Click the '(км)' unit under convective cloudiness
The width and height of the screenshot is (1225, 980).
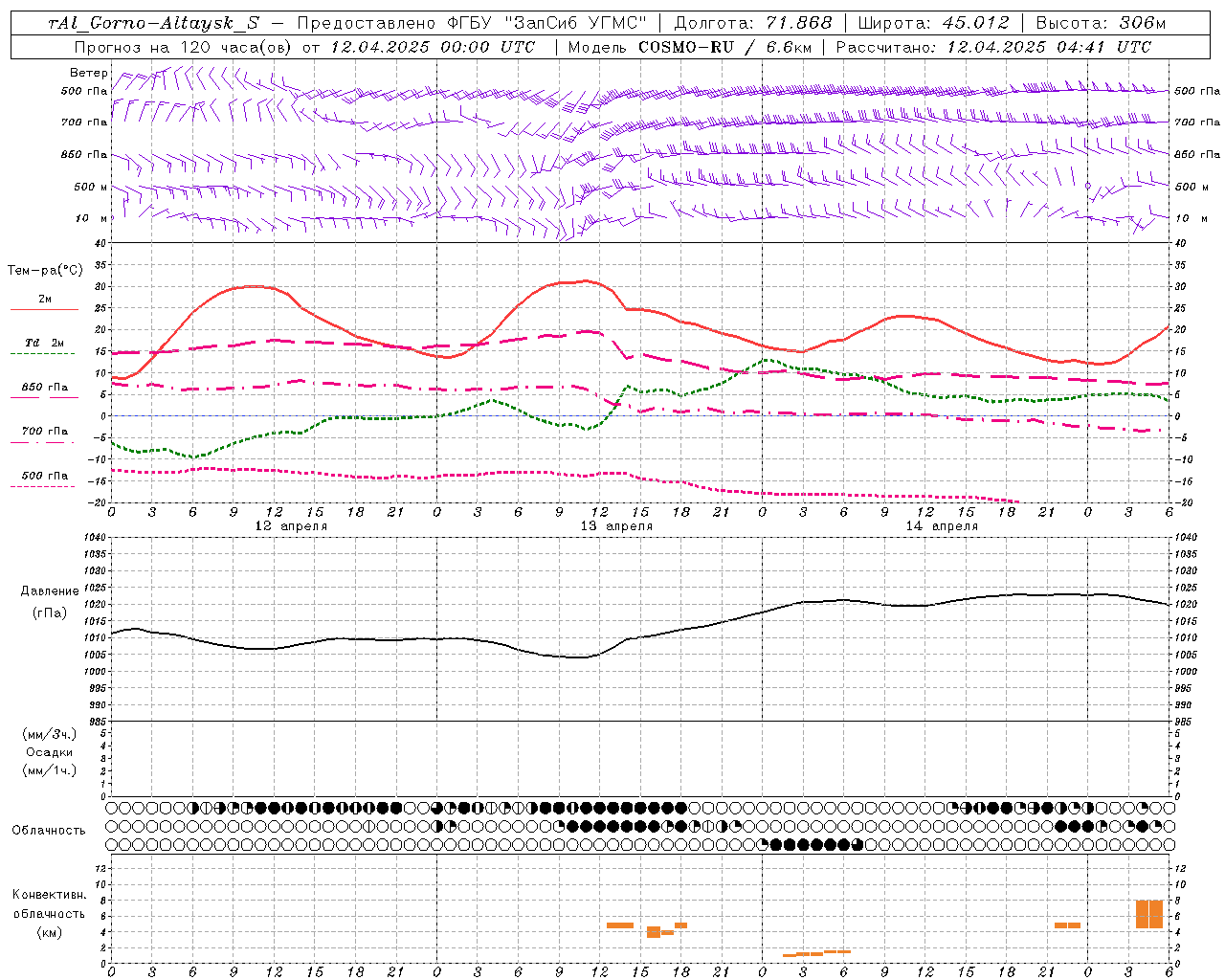50,932
